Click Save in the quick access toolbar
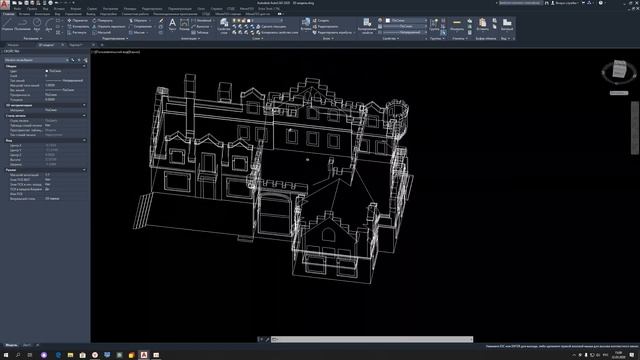Viewport: 640px width, 360px height. (27, 3)
